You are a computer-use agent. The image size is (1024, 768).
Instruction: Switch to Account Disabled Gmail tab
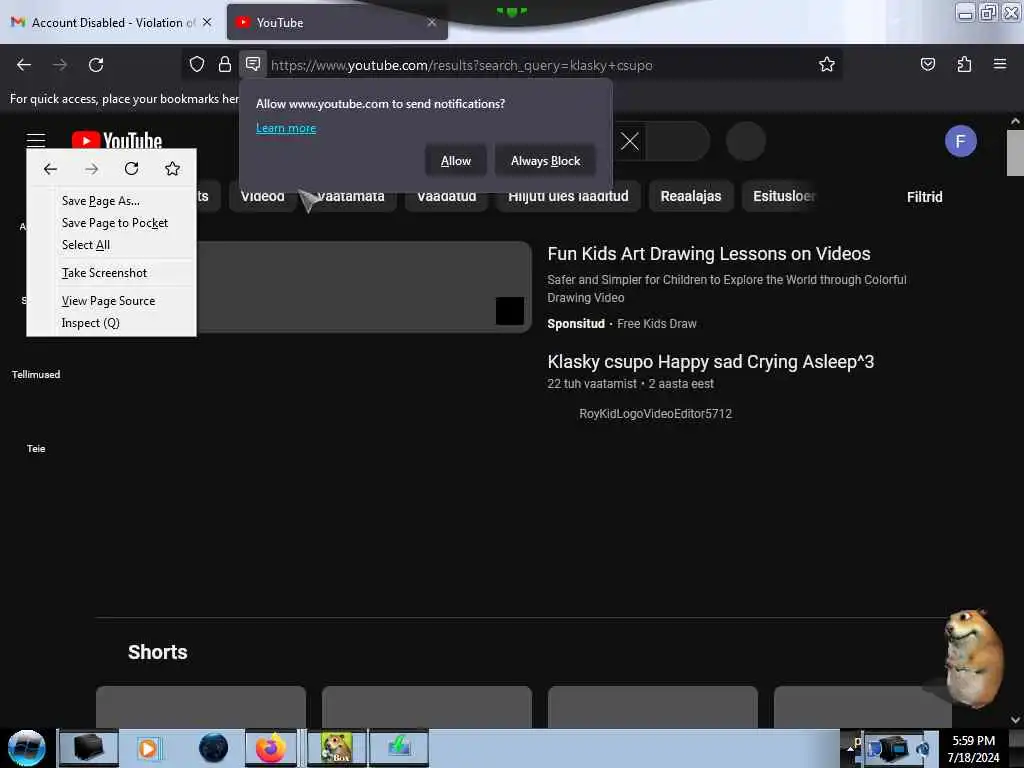112,22
